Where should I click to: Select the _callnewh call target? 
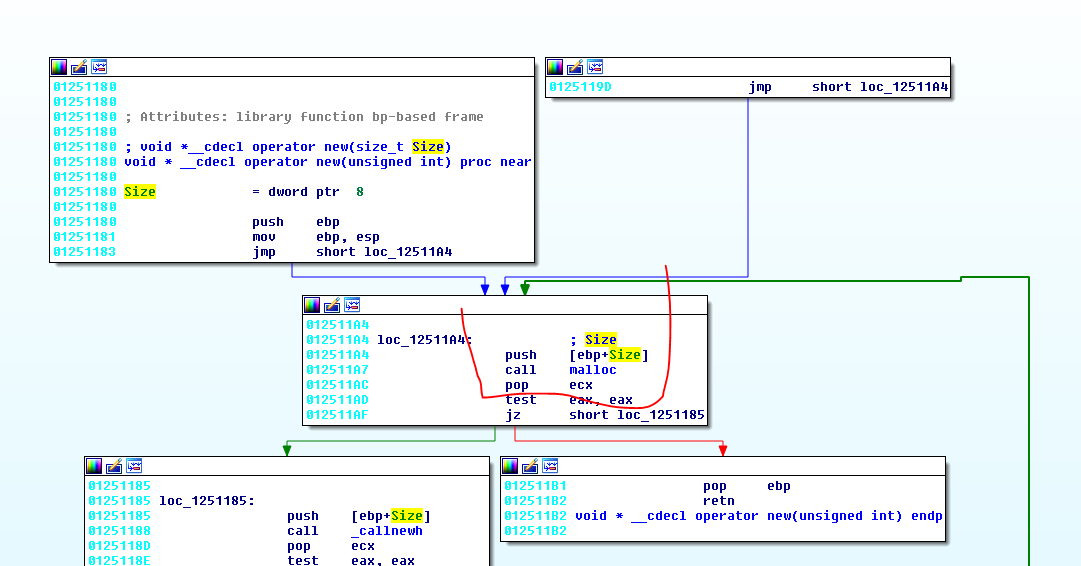(x=386, y=531)
